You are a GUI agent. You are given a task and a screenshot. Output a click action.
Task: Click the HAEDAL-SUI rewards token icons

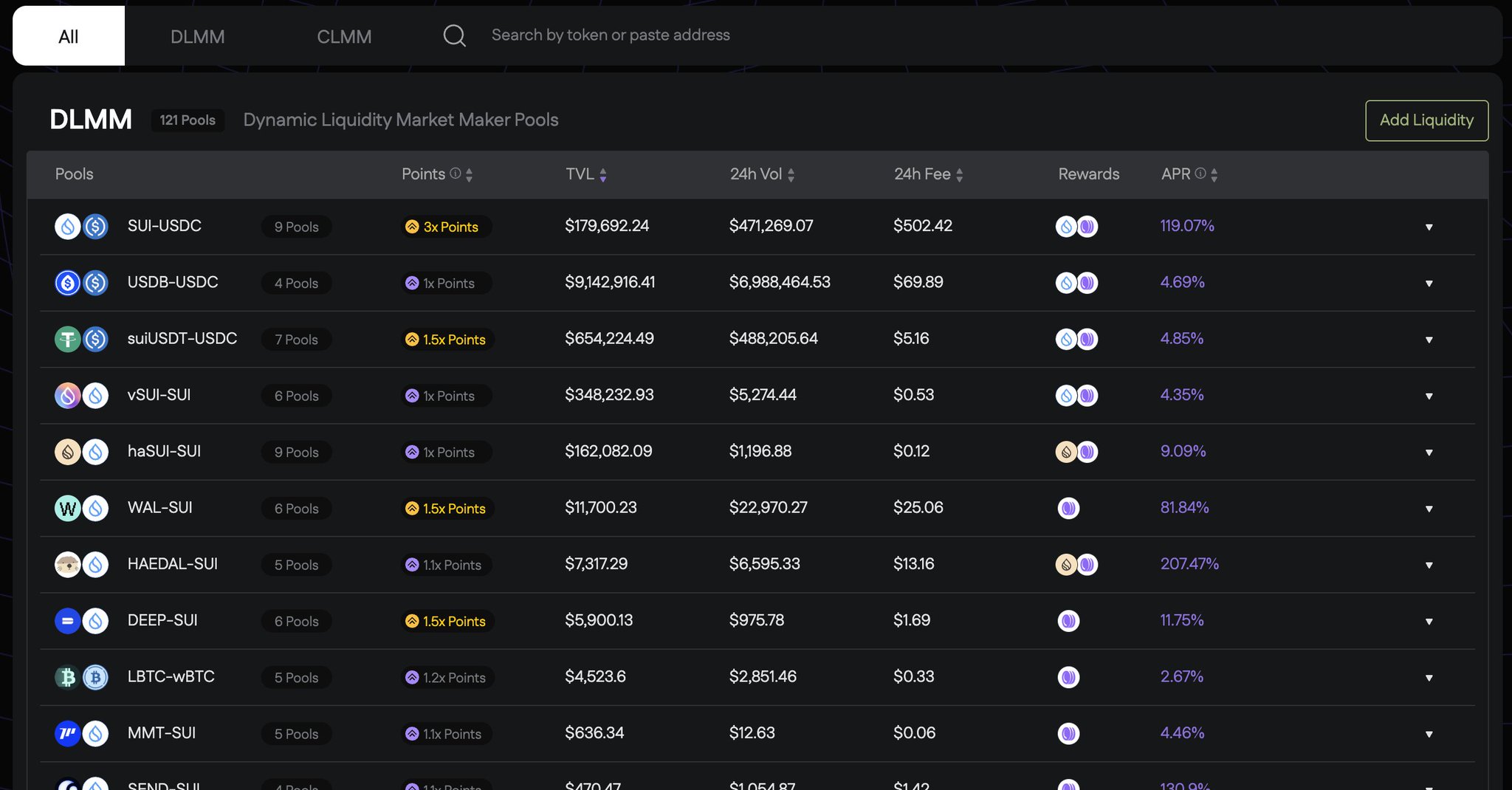click(1076, 565)
